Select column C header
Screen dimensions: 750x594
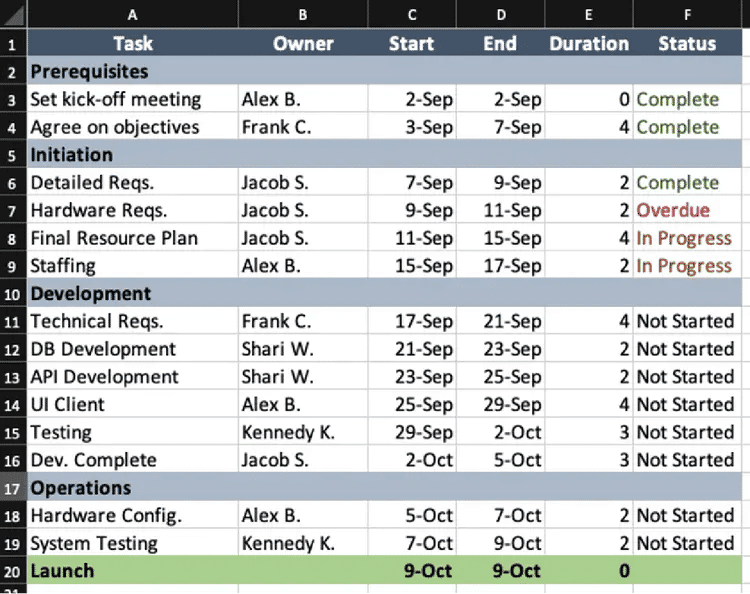tap(412, 14)
